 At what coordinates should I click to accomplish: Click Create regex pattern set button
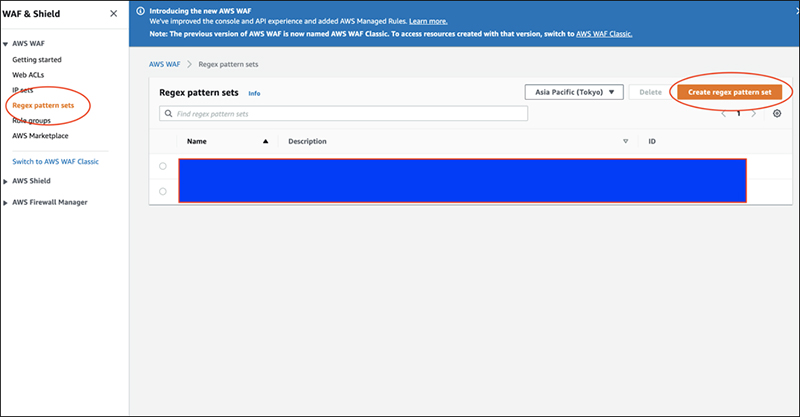pos(729,92)
